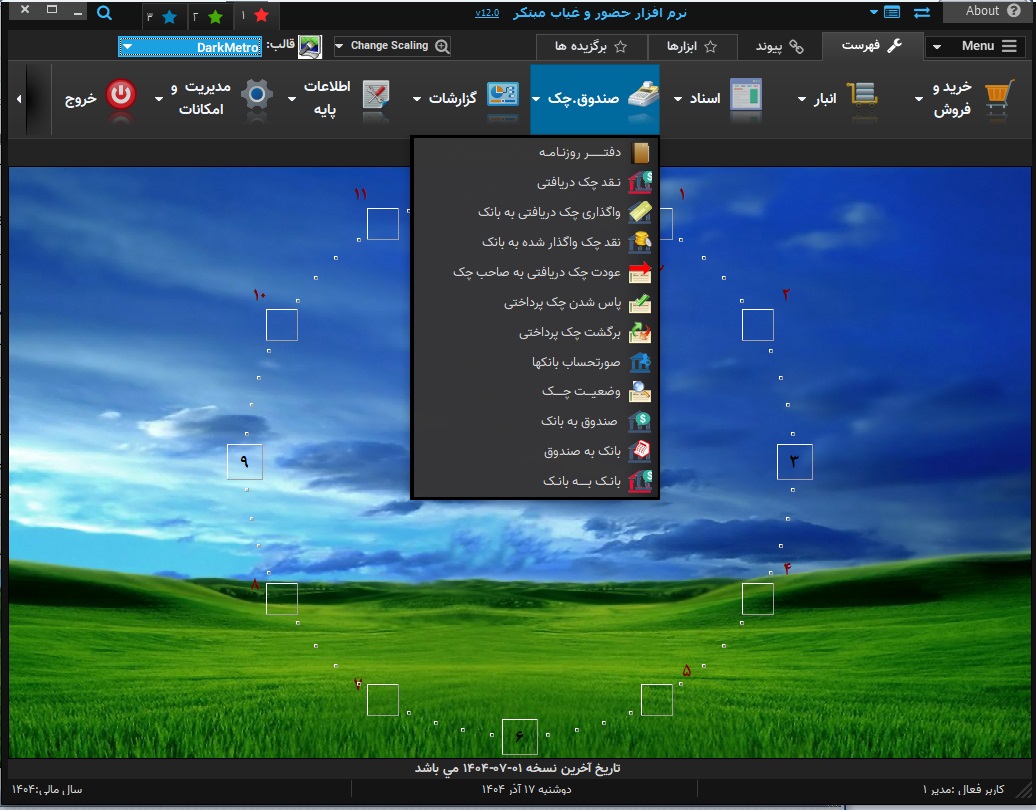The width and height of the screenshot is (1036, 810).
Task: Click the About button
Action: click(987, 11)
